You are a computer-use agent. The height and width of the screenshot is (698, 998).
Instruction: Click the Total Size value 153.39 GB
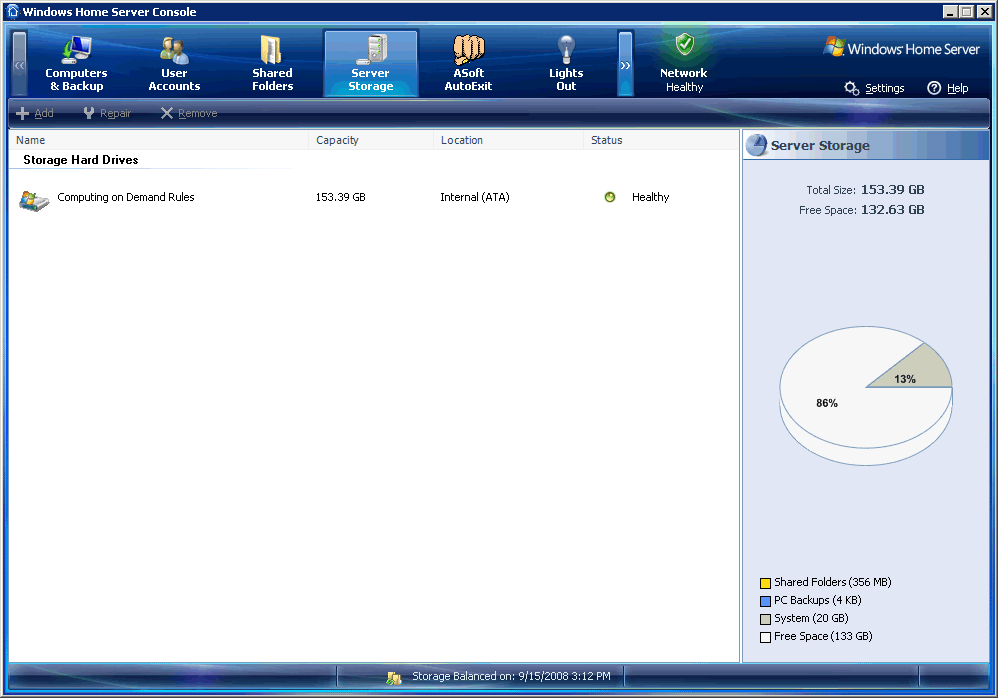892,190
